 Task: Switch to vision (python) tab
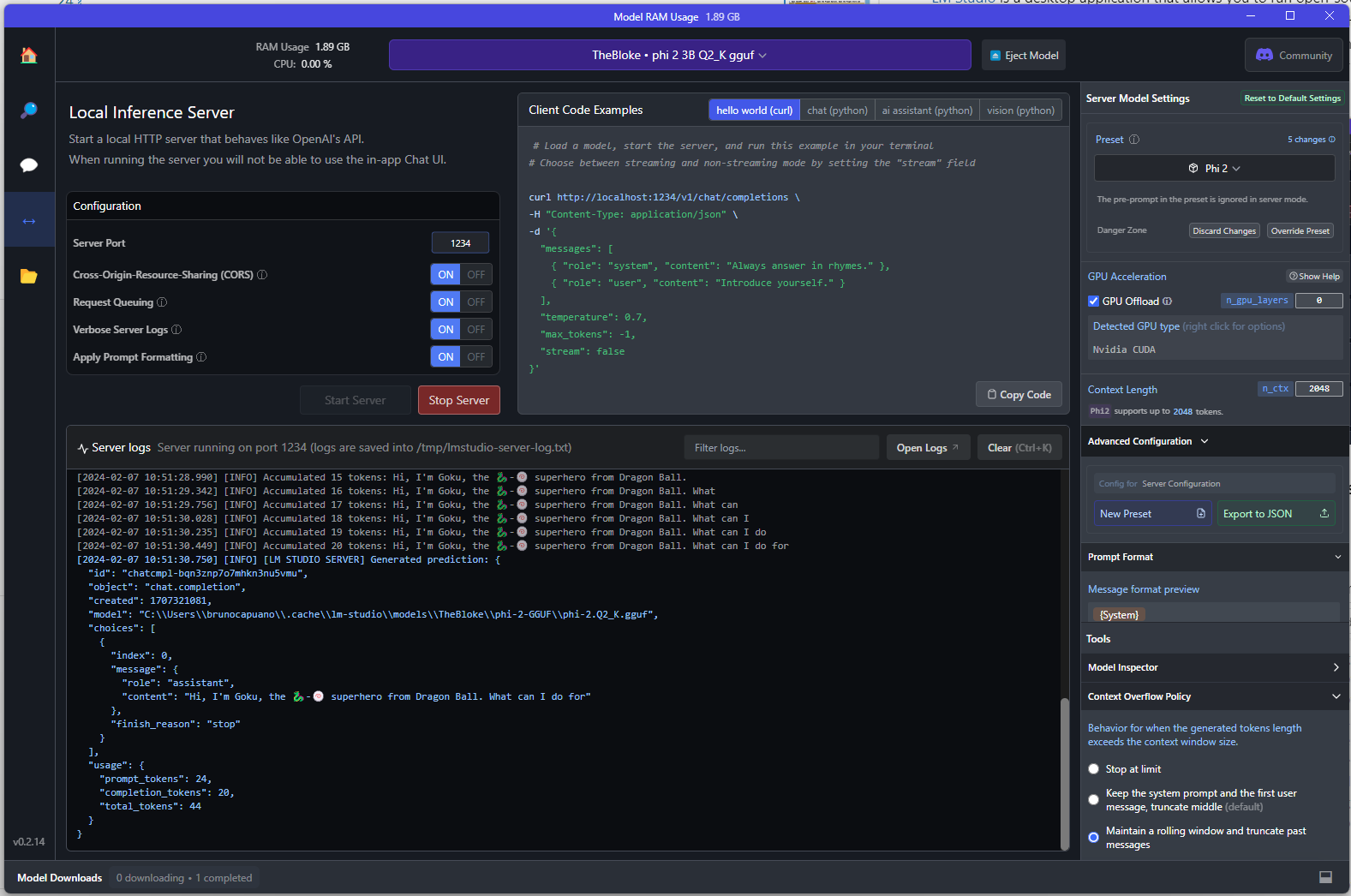[1020, 111]
